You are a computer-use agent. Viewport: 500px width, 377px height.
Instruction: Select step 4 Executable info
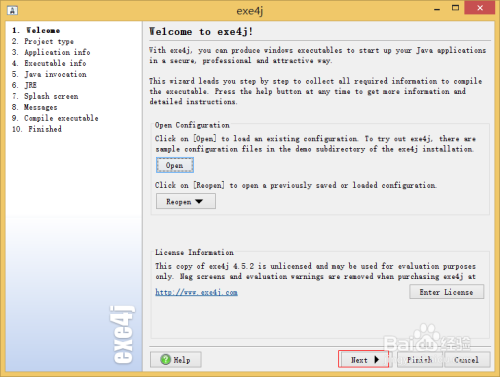point(49,63)
